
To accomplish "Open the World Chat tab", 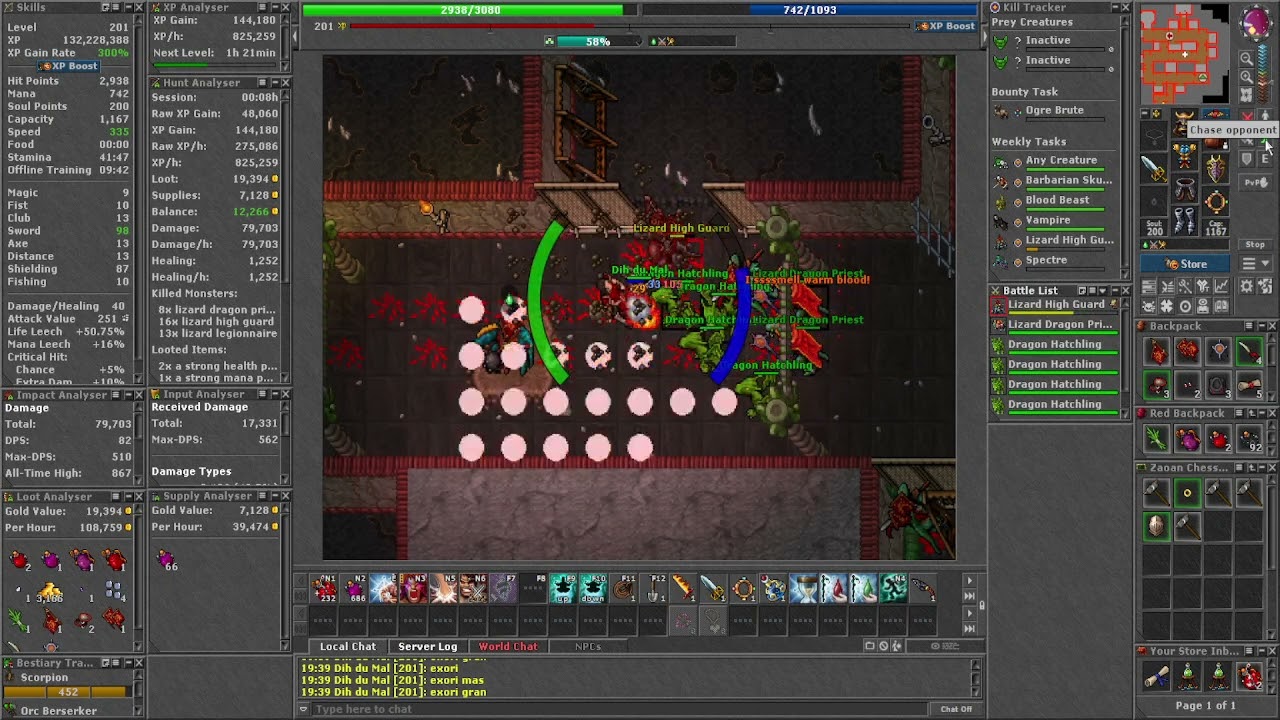I will click(508, 646).
